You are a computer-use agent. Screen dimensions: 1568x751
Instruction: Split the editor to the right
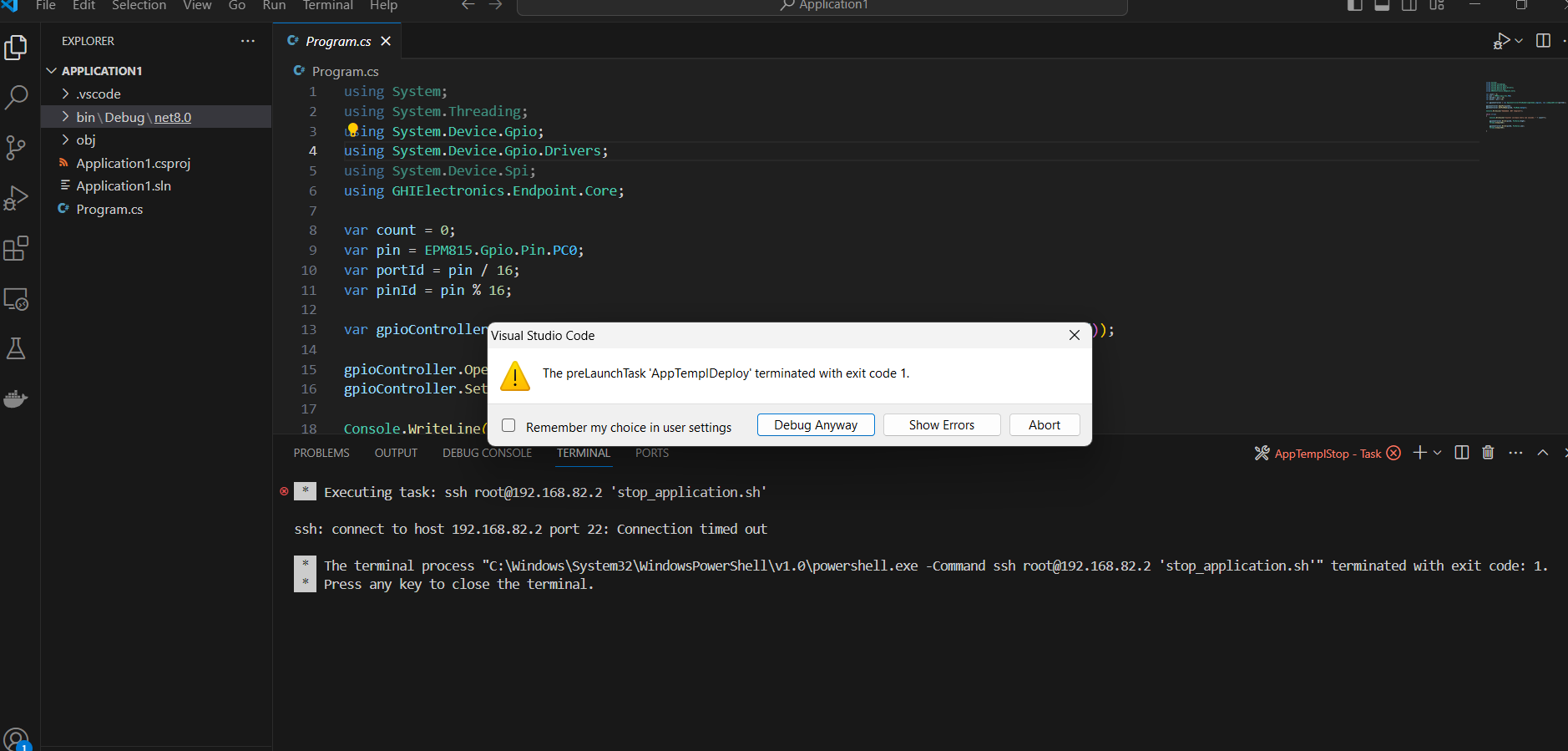pos(1543,41)
